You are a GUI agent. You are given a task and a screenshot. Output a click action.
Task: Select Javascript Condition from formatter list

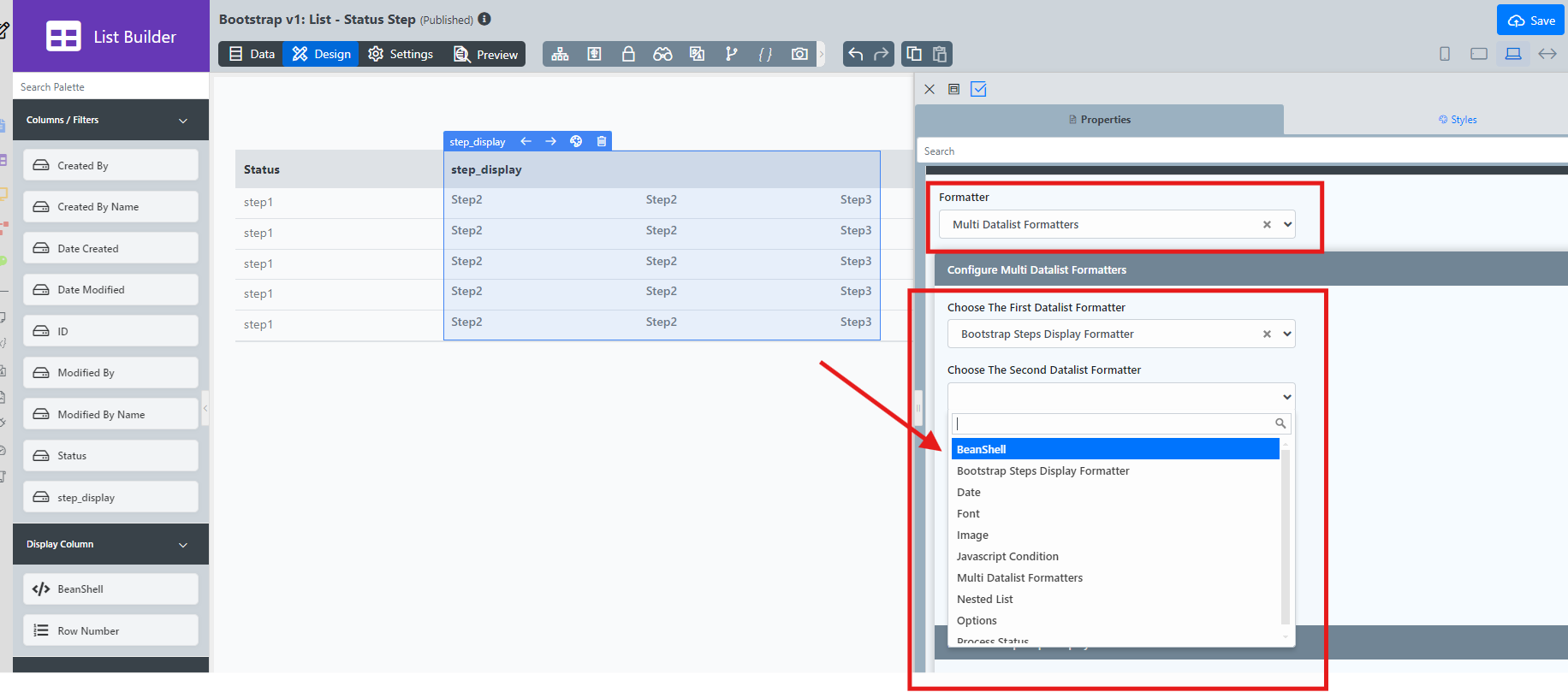(x=1007, y=556)
